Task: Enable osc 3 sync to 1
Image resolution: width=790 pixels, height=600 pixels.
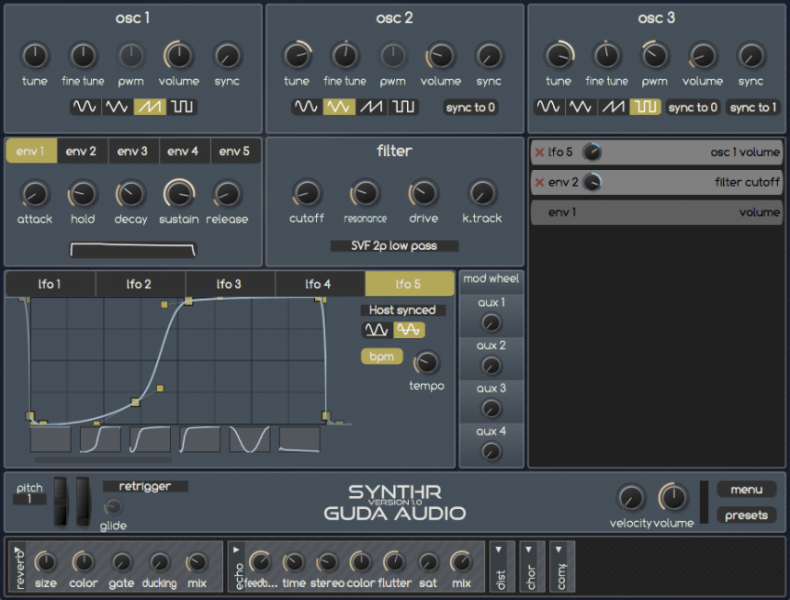Action: point(753,107)
